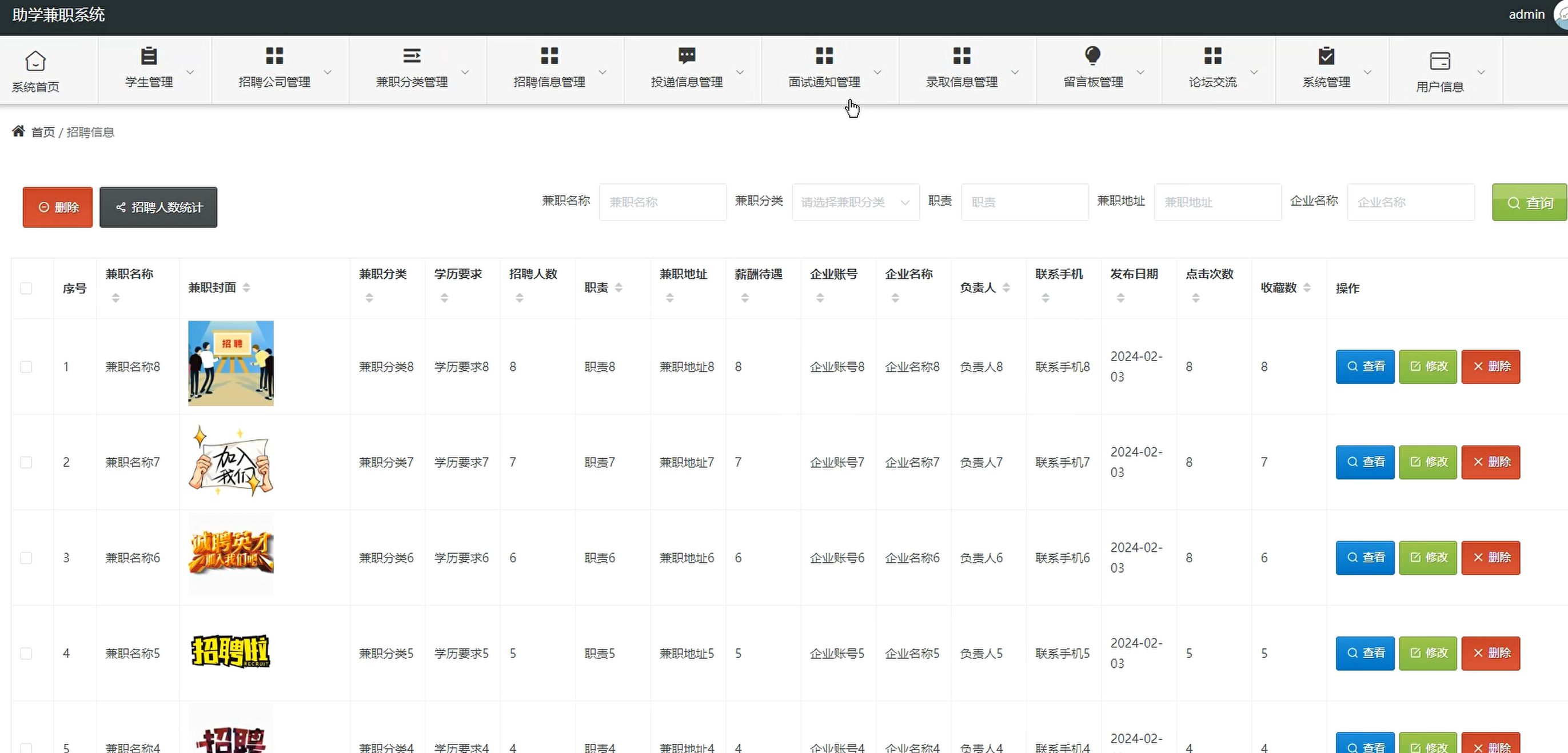The image size is (1568, 753).
Task: Click the 用户信息 card icon
Action: click(1440, 61)
